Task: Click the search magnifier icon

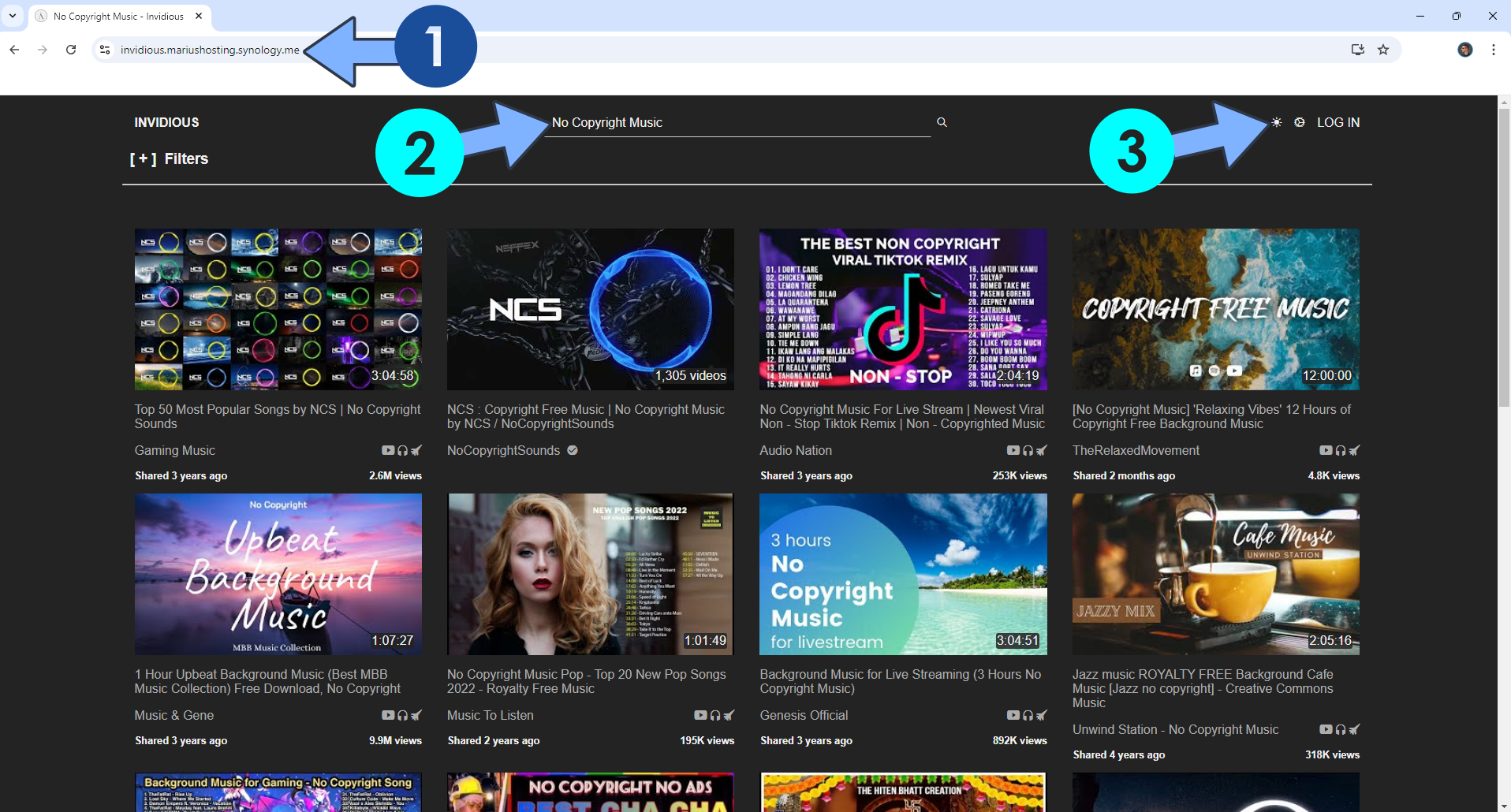Action: (942, 122)
